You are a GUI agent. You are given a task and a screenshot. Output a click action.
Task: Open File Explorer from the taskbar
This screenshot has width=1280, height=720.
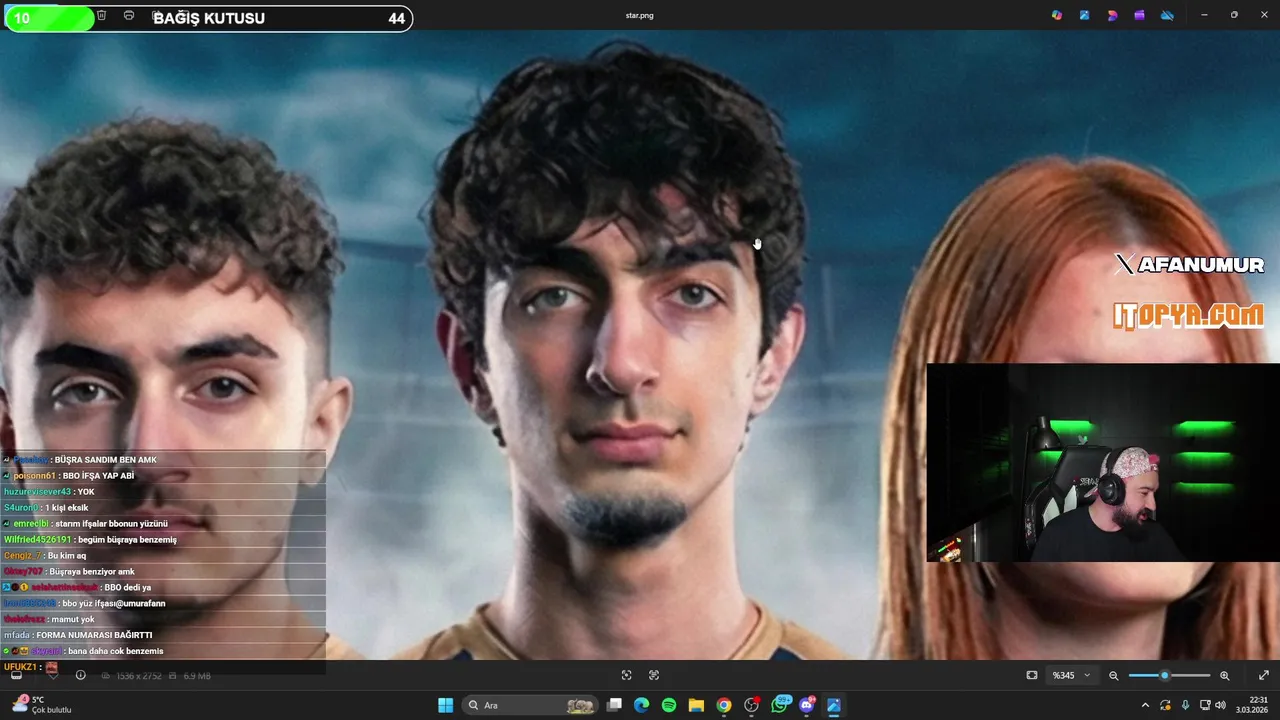(696, 705)
